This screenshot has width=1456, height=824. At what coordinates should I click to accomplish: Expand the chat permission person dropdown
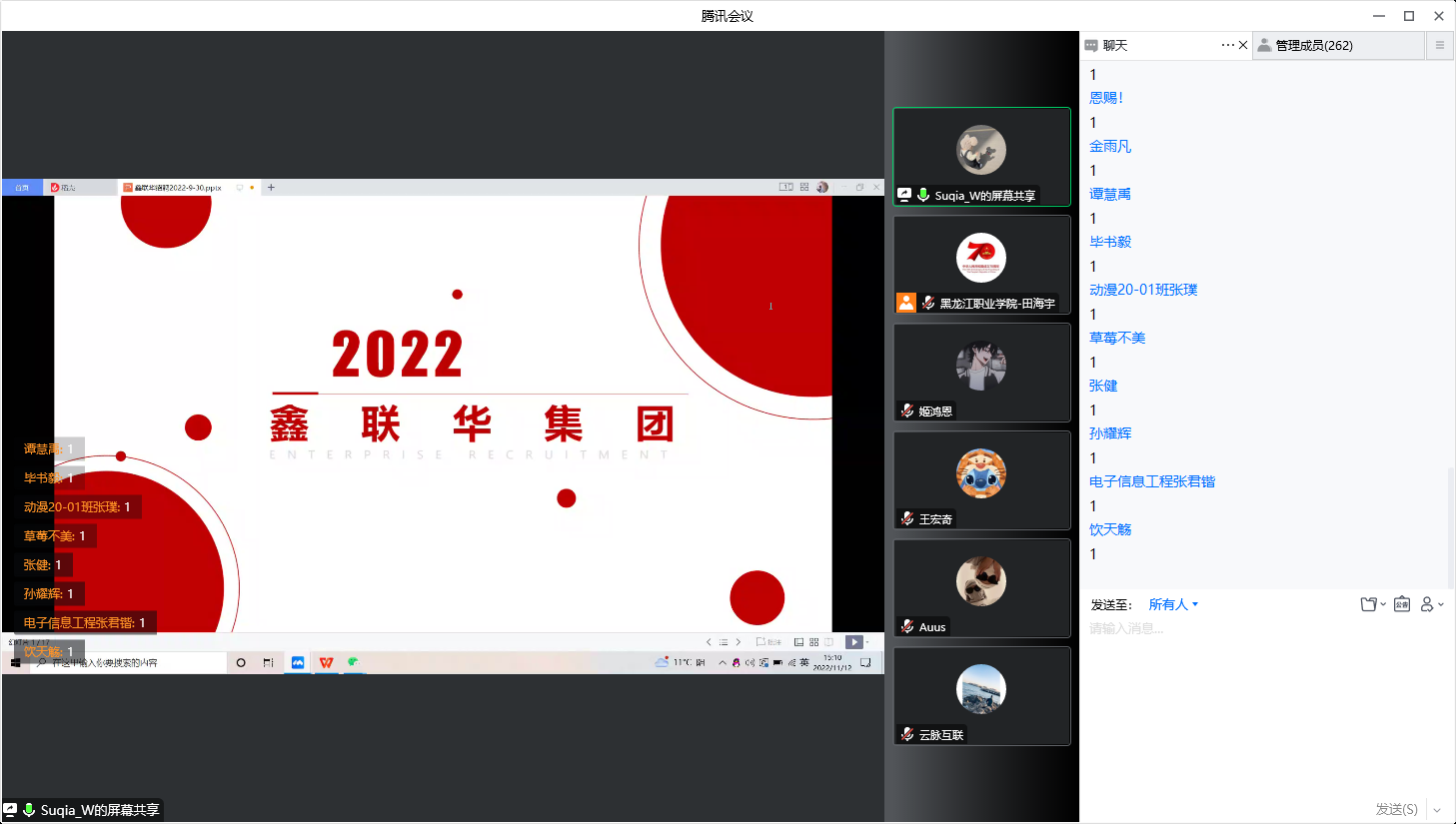pos(1431,604)
